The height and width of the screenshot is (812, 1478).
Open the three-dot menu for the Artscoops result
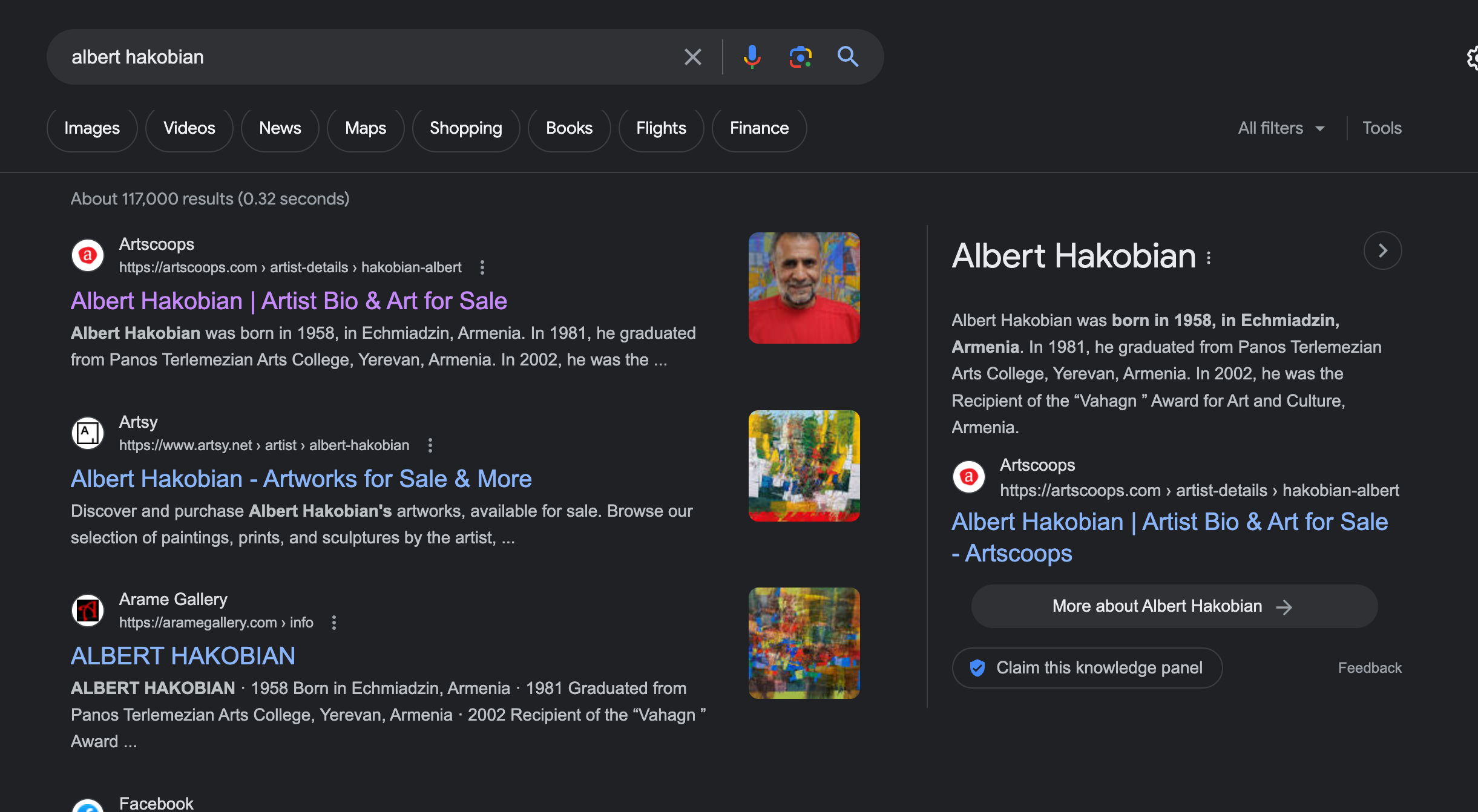coord(482,267)
